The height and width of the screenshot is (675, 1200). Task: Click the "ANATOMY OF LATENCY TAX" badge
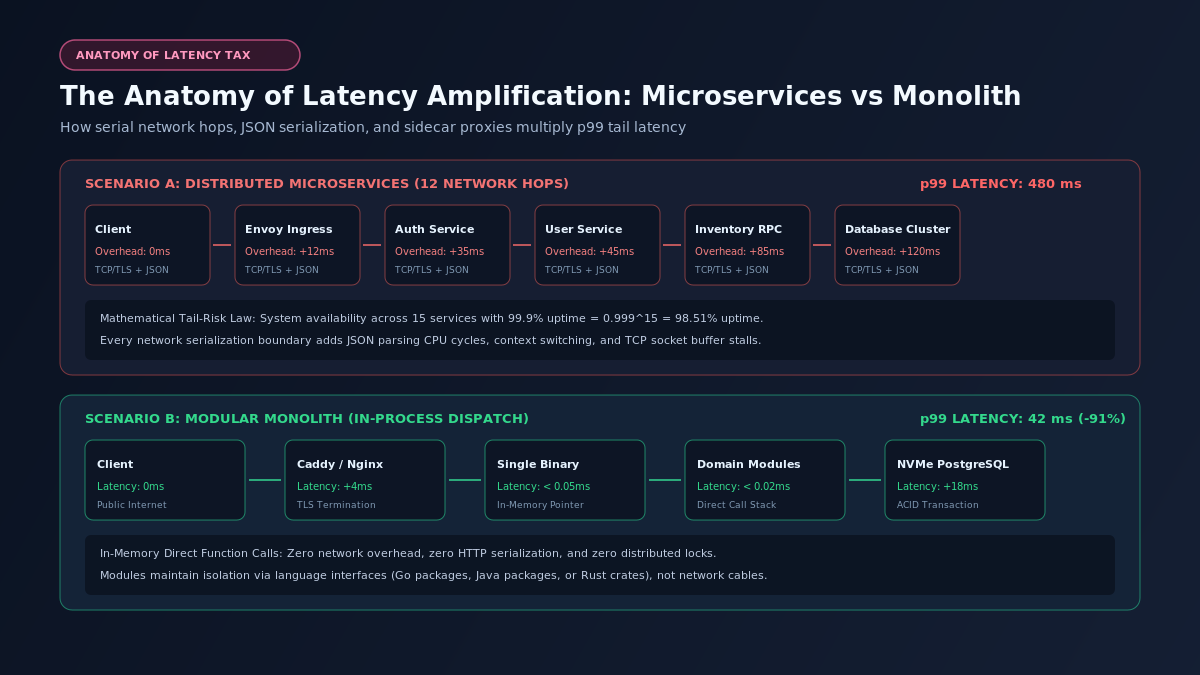[x=180, y=55]
